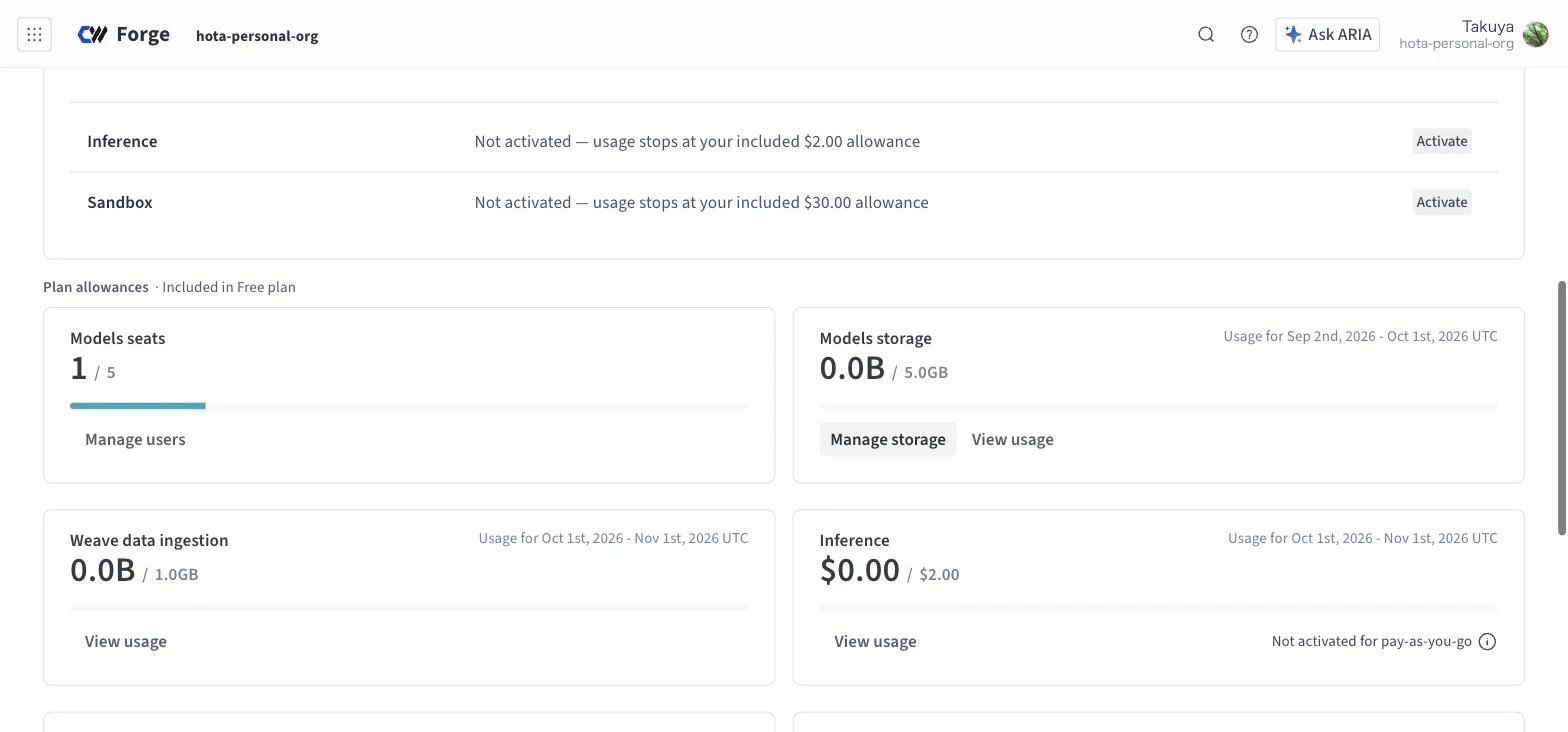The width and height of the screenshot is (1568, 732).
Task: View usage in Inference allowance card
Action: pos(875,642)
